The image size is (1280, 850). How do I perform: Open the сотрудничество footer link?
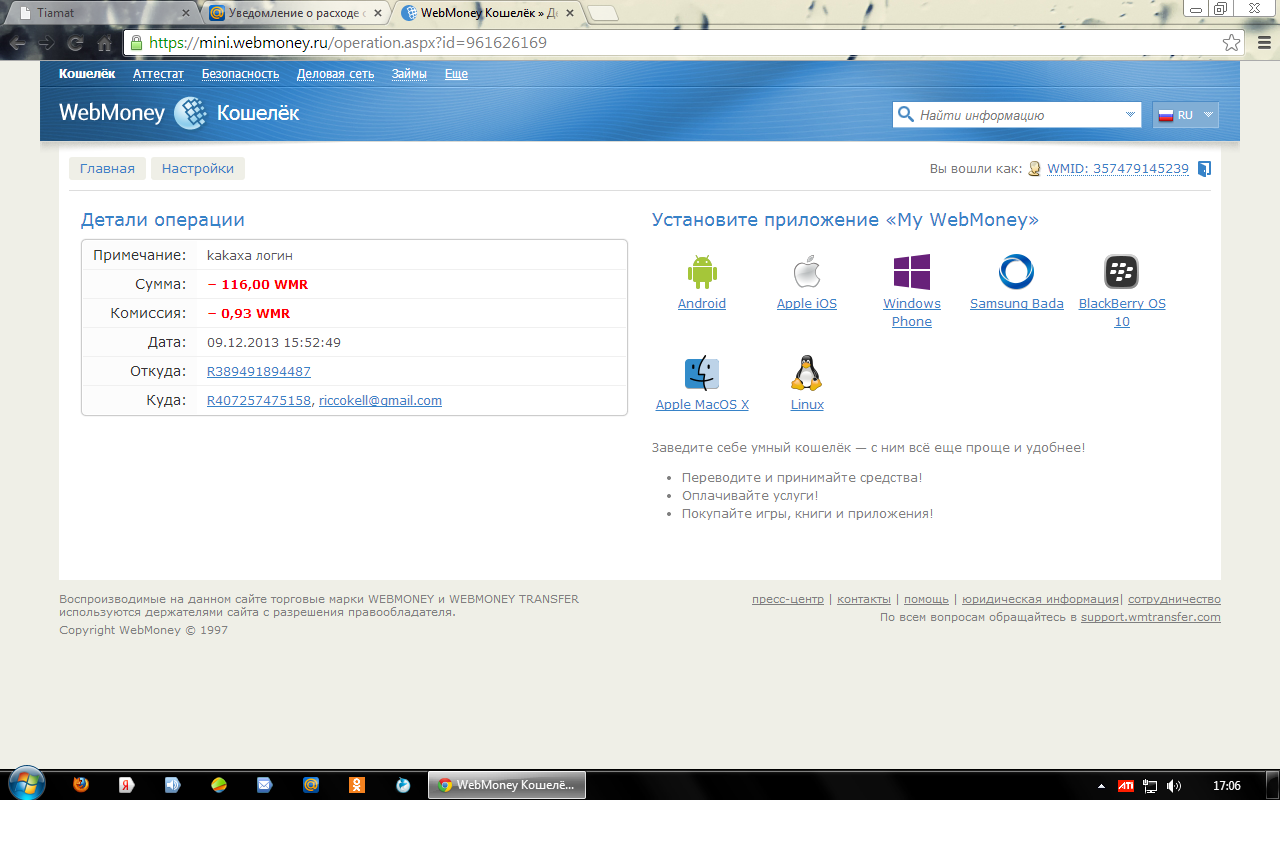pyautogui.click(x=1174, y=599)
